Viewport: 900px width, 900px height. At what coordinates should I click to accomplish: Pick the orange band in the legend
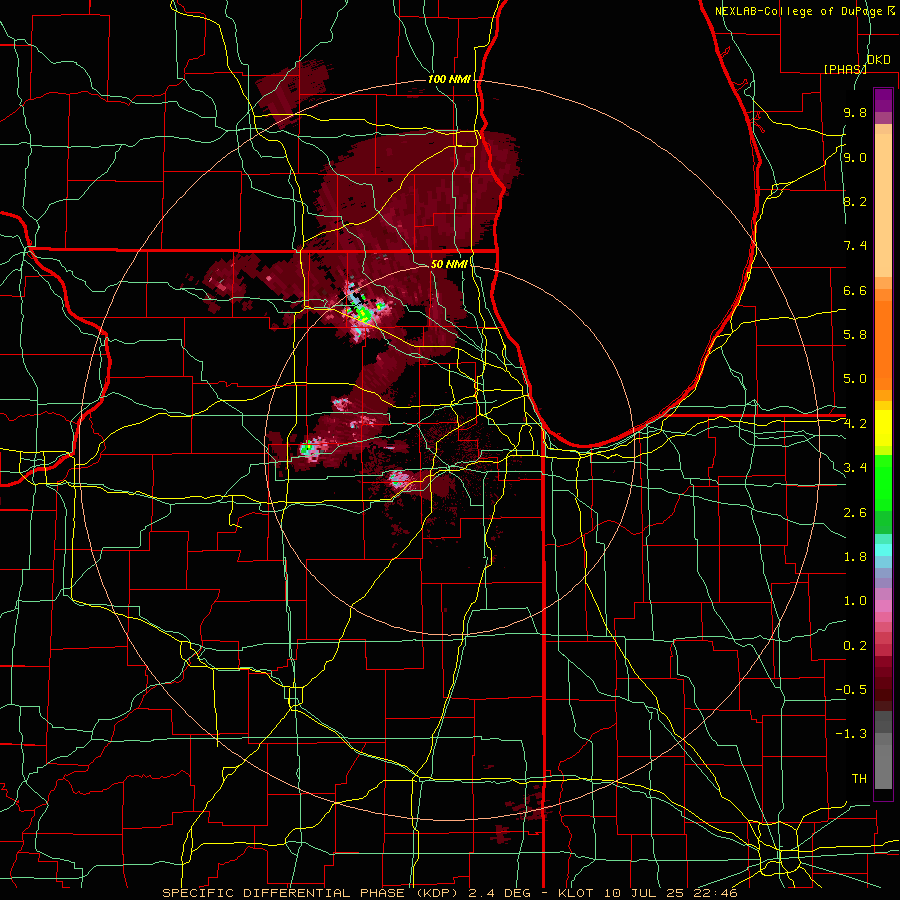pos(883,345)
